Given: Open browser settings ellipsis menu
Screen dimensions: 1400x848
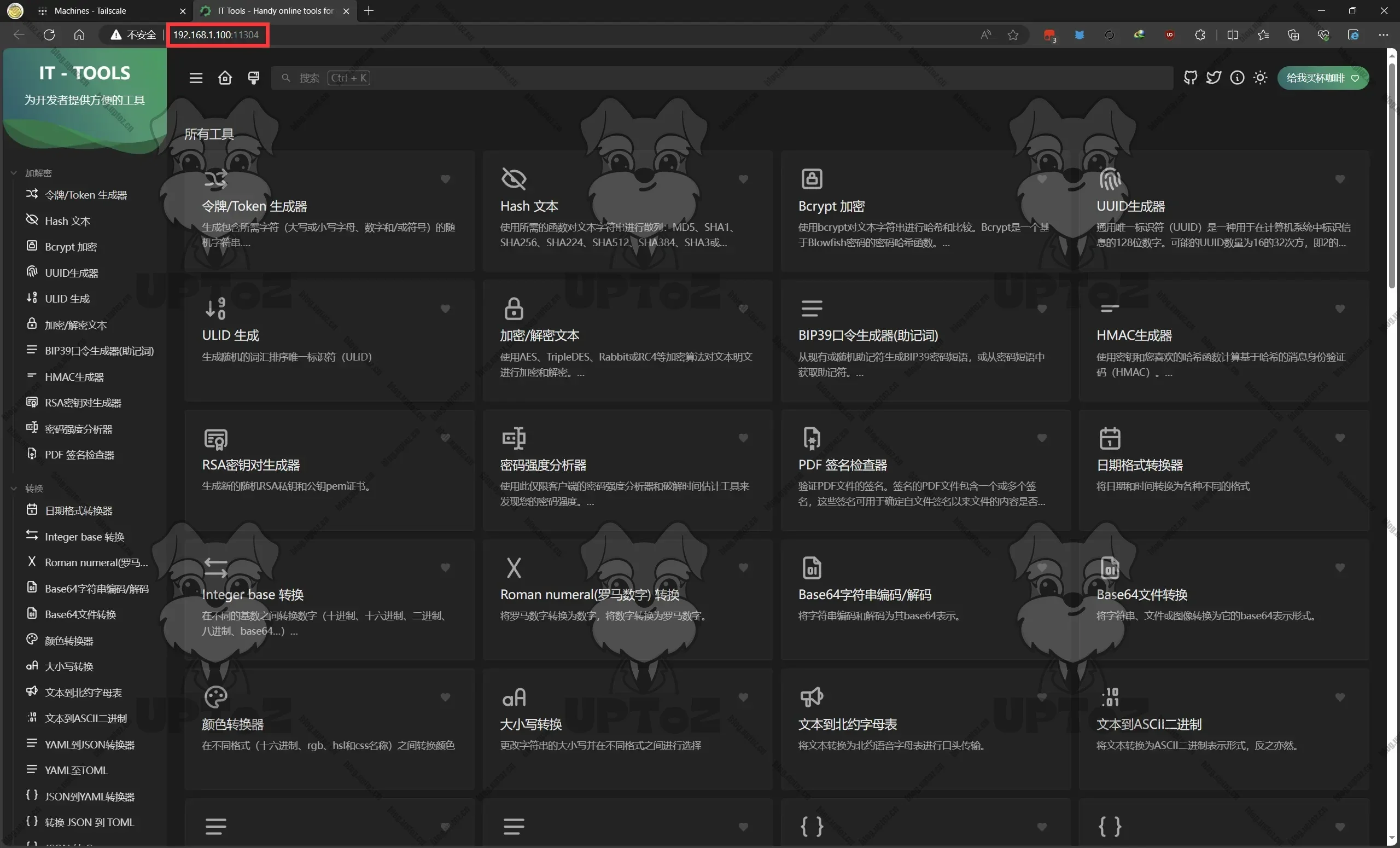Looking at the screenshot, I should [x=1383, y=34].
